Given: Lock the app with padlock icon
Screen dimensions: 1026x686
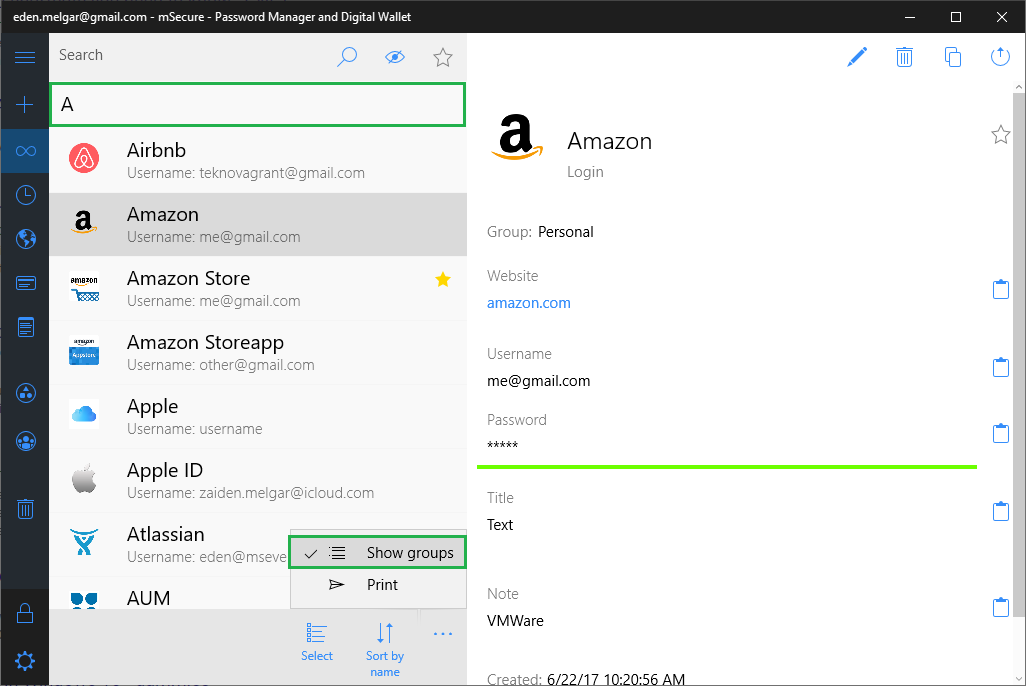Looking at the screenshot, I should pos(25,613).
